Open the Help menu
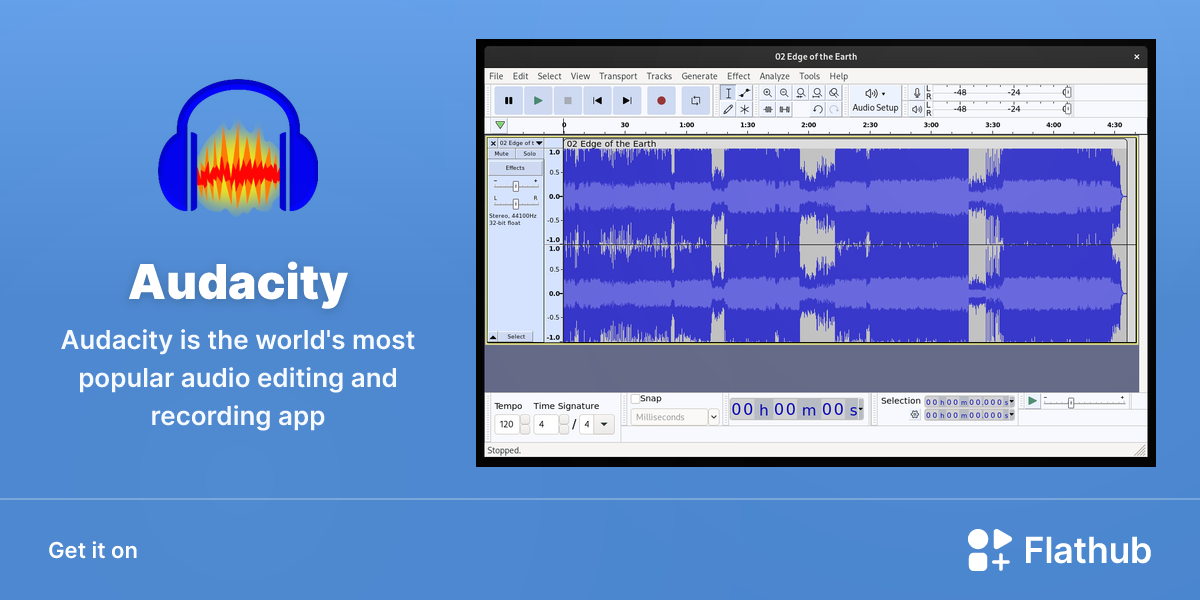The image size is (1200, 600). pos(839,76)
